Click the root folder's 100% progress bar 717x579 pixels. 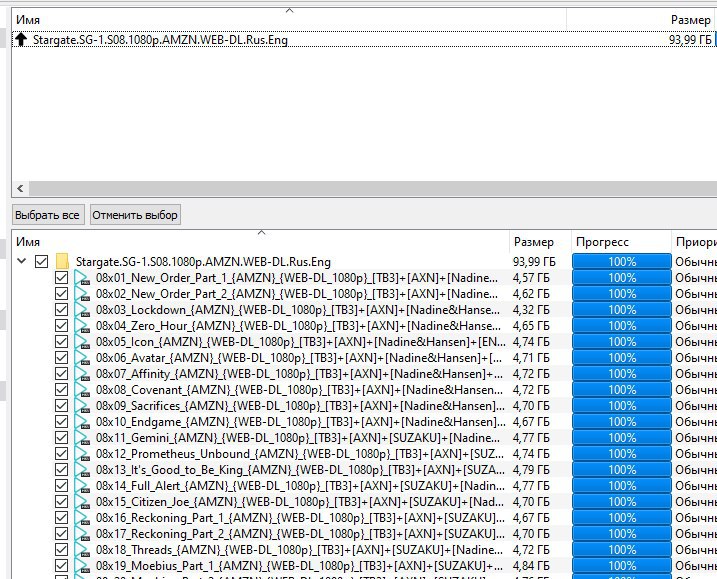coord(622,262)
